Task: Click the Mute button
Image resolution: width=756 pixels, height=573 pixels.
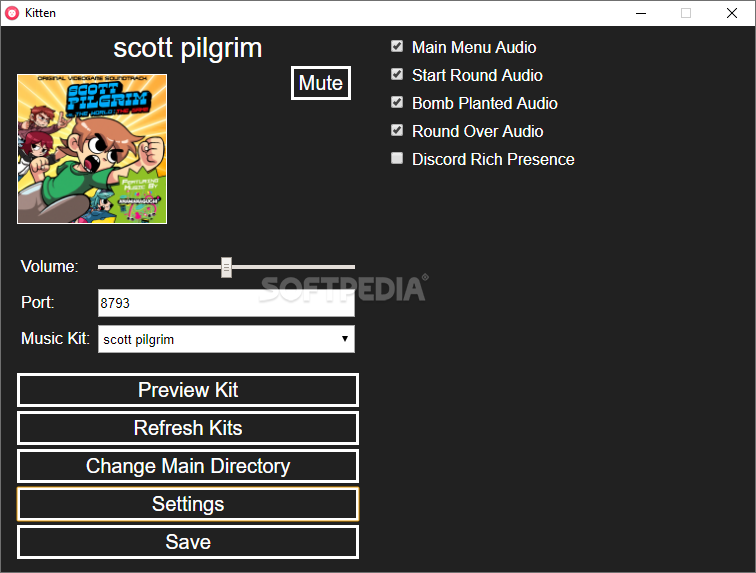Action: click(x=321, y=83)
